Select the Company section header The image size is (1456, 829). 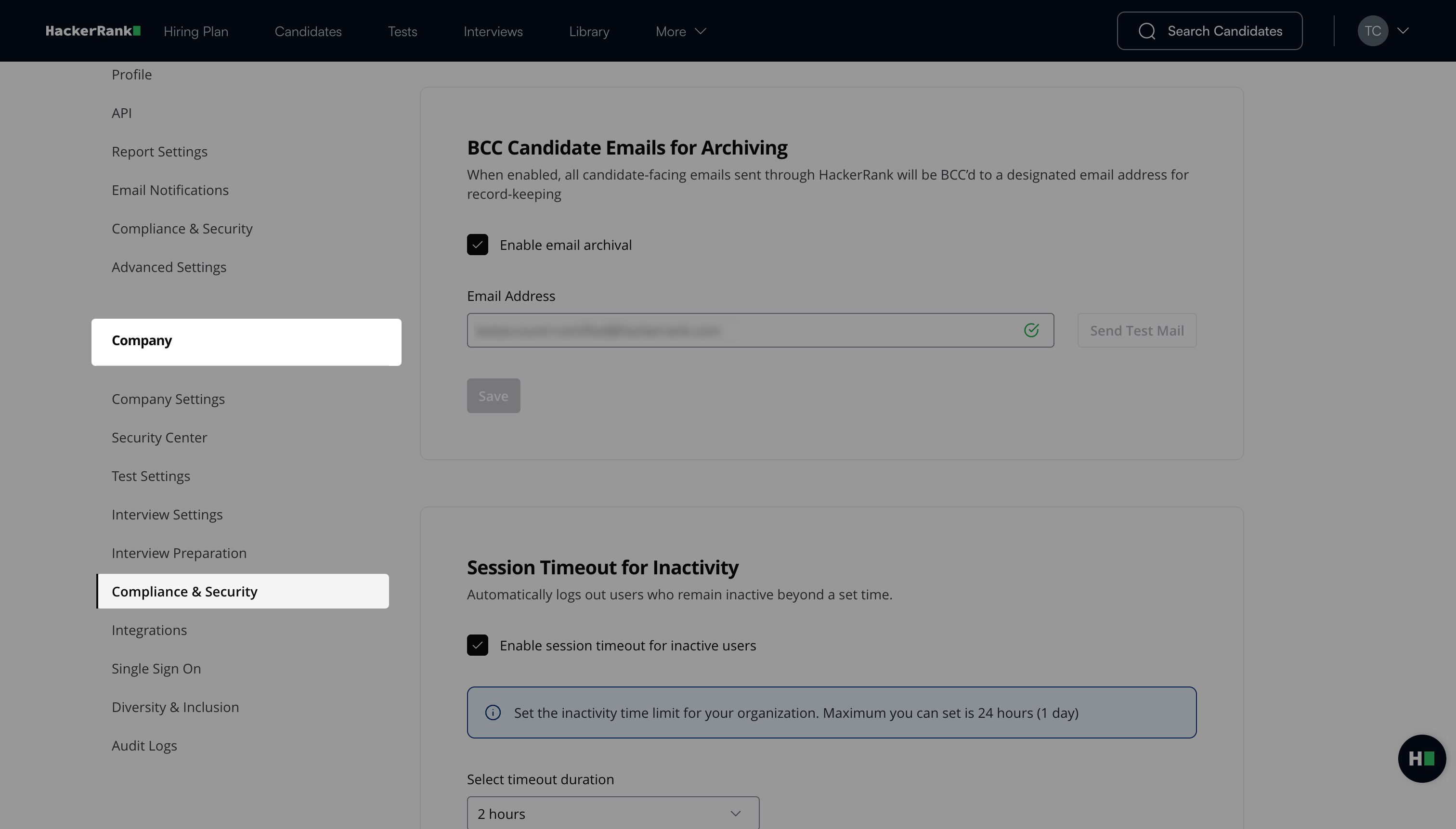coord(246,342)
